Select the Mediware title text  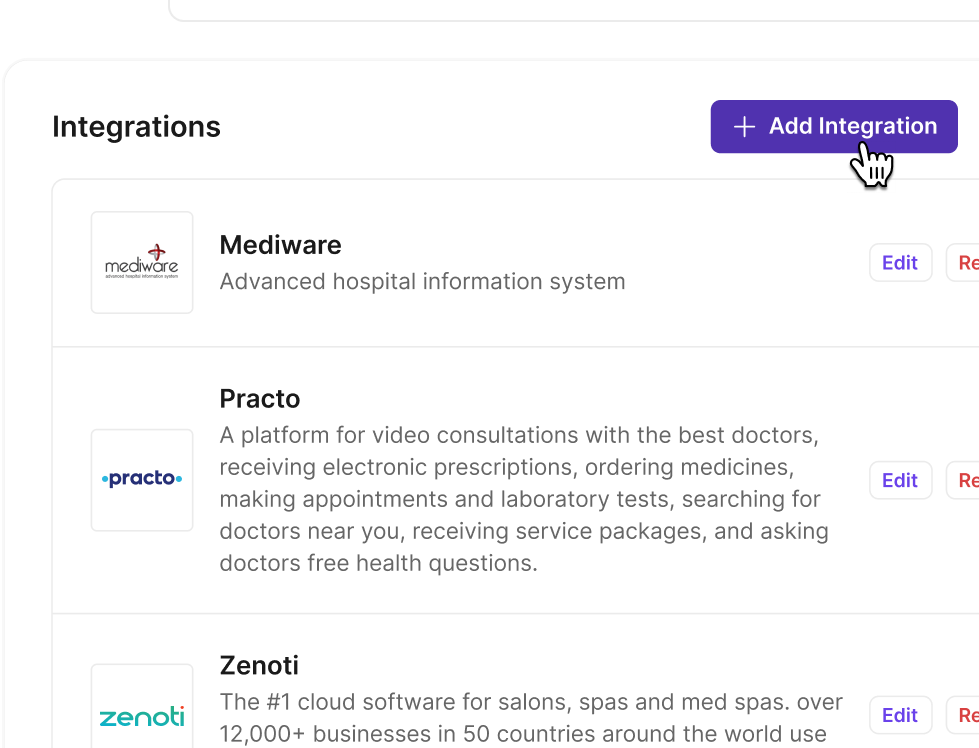point(280,245)
